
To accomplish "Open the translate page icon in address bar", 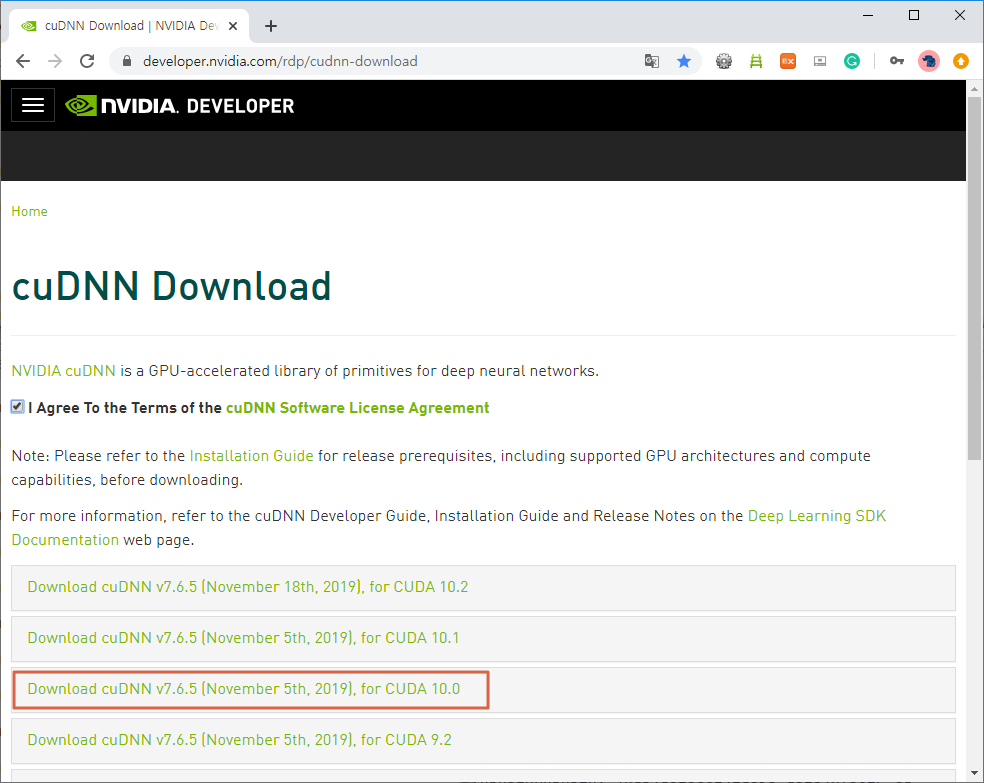I will [x=651, y=61].
